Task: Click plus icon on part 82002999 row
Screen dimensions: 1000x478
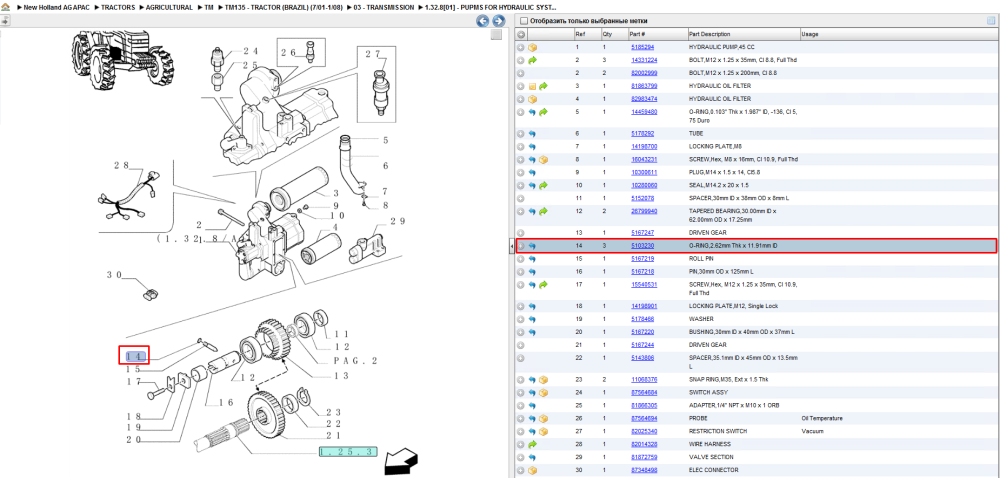Action: [520, 73]
